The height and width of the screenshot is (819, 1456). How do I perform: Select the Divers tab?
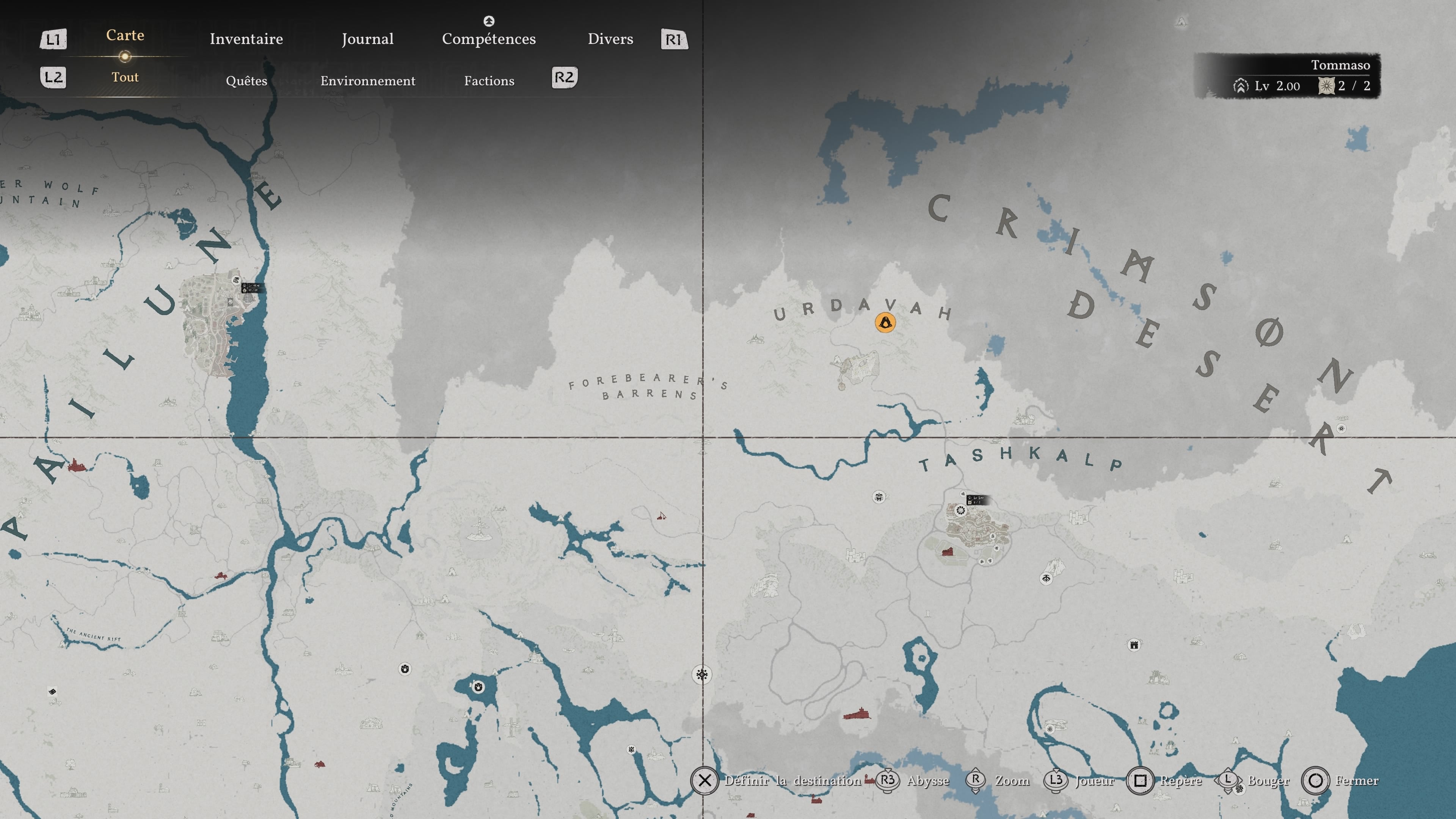point(610,39)
